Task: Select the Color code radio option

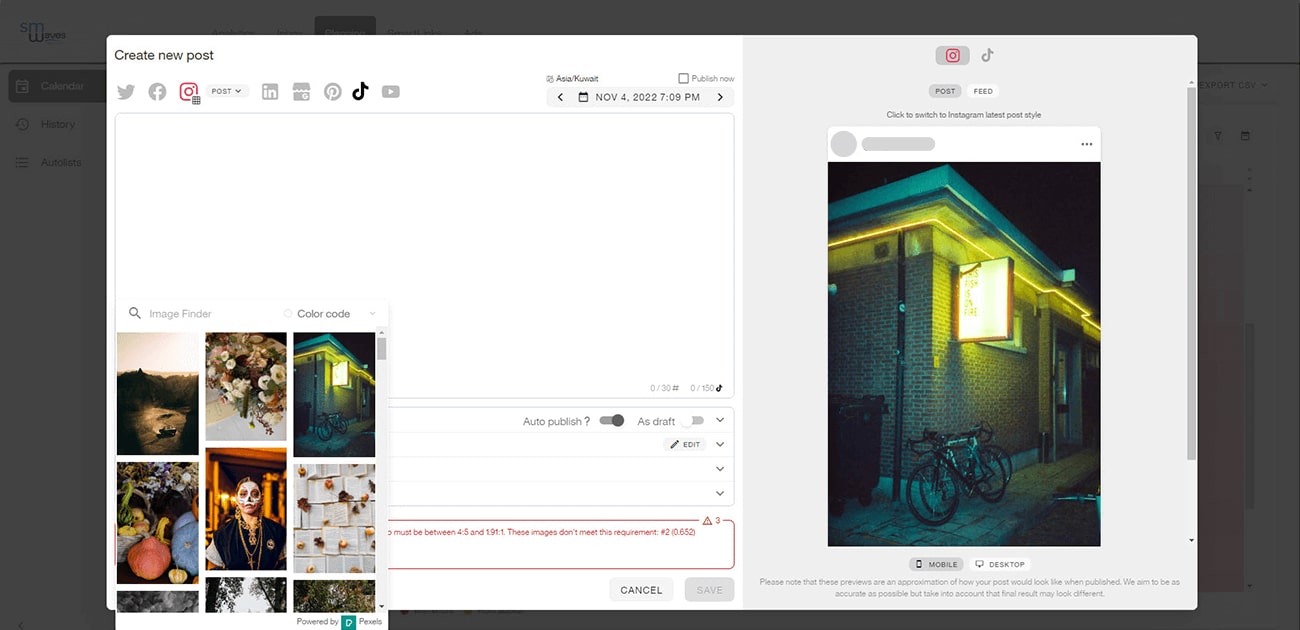Action: tap(288, 313)
